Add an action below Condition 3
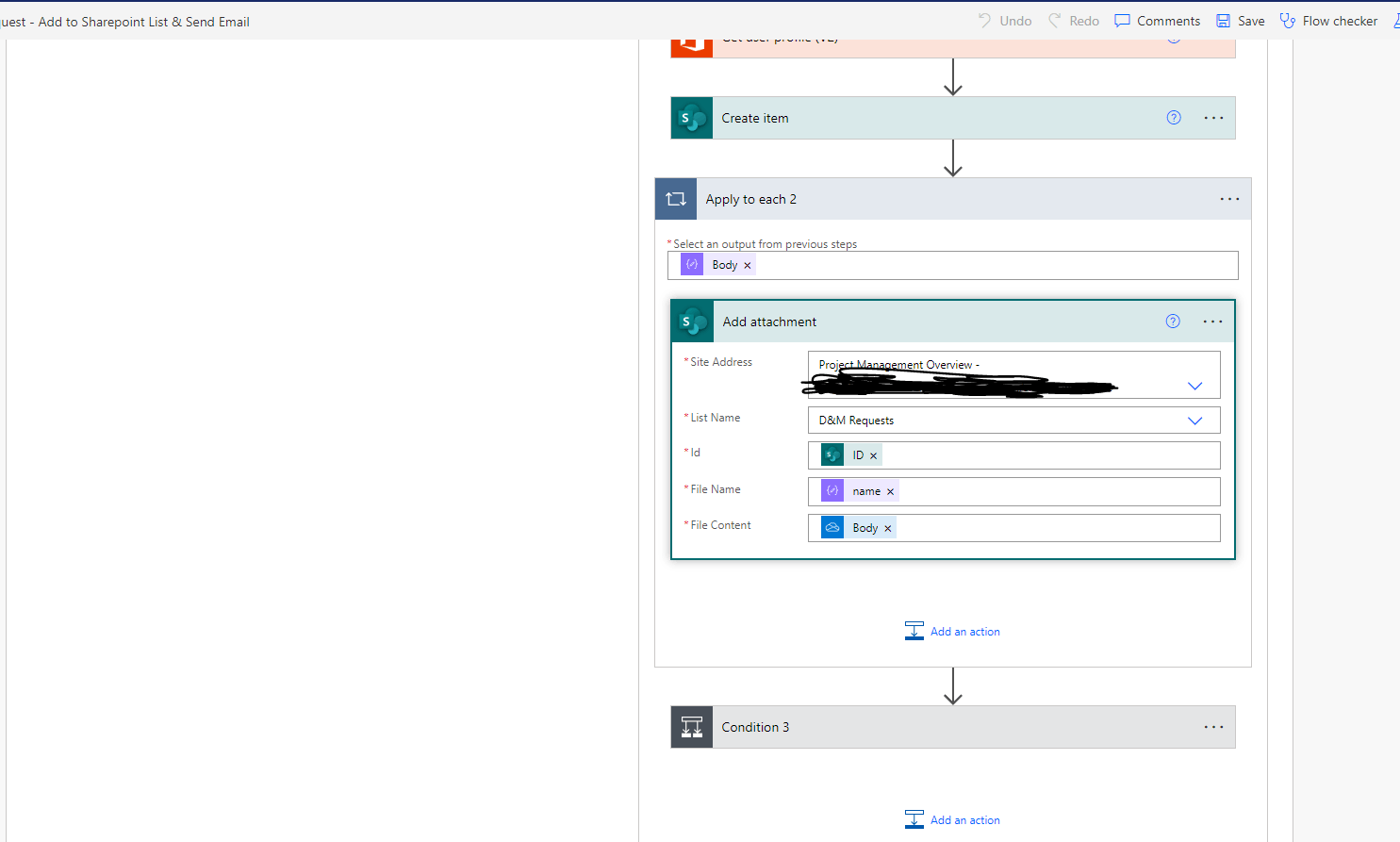 952,820
